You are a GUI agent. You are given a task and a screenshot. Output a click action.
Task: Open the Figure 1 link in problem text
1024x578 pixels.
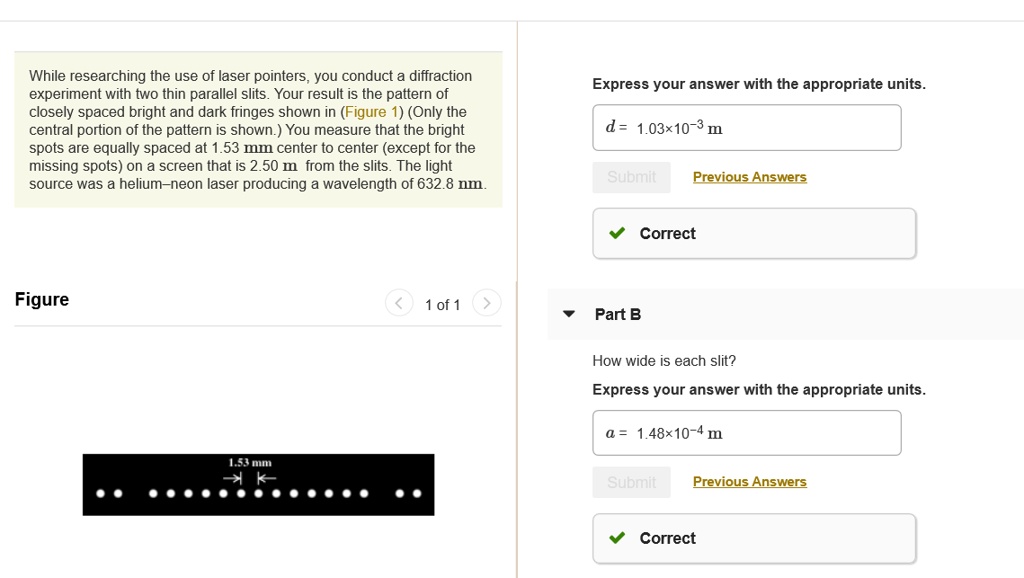click(372, 112)
